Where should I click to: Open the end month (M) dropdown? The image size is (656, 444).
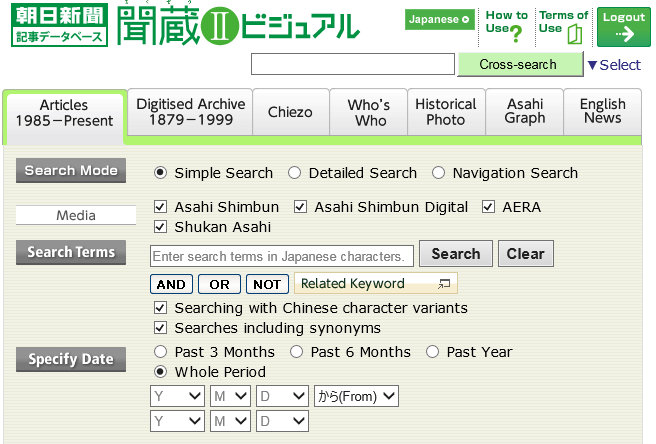(x=231, y=421)
